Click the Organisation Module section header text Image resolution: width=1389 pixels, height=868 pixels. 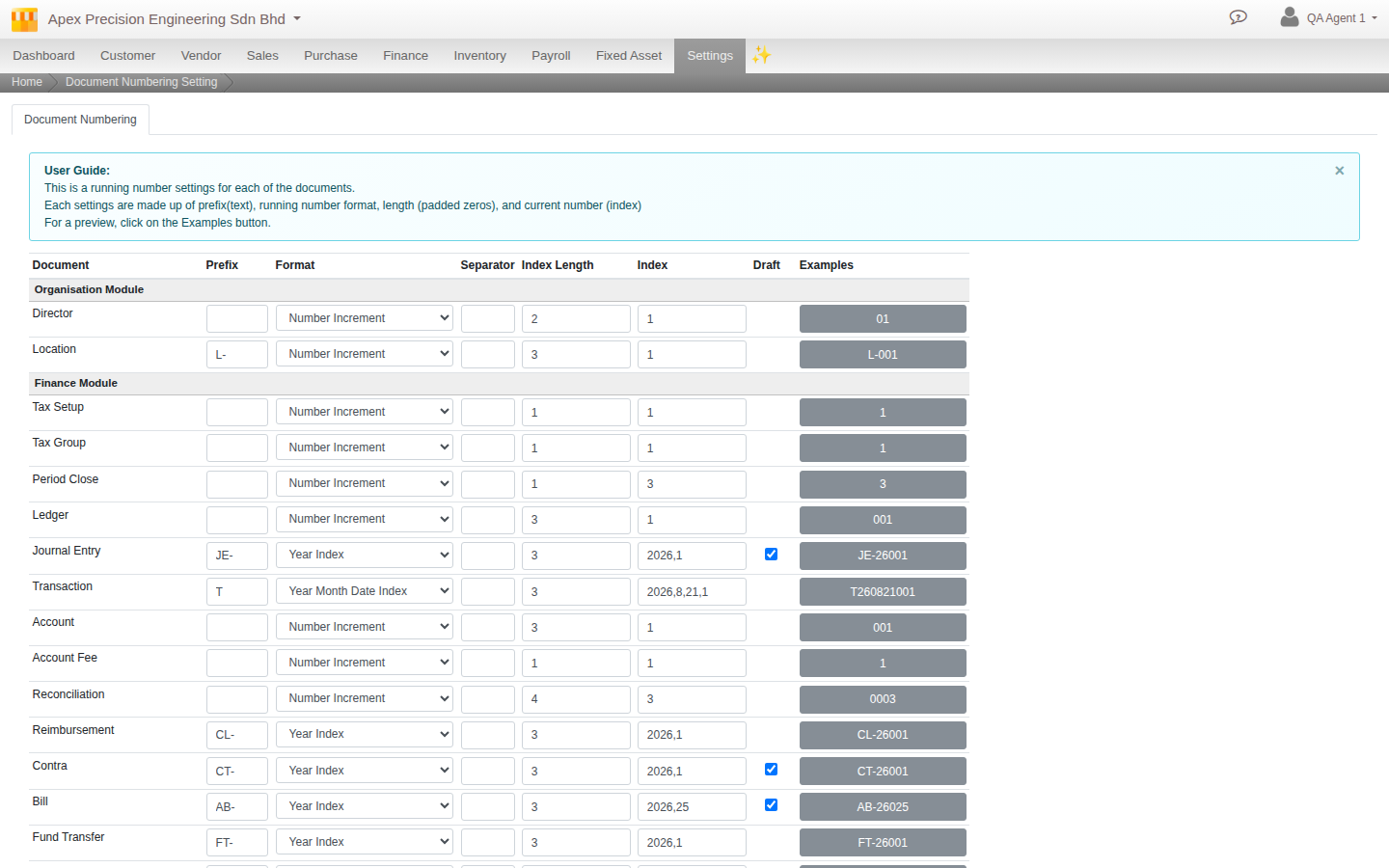pos(89,289)
